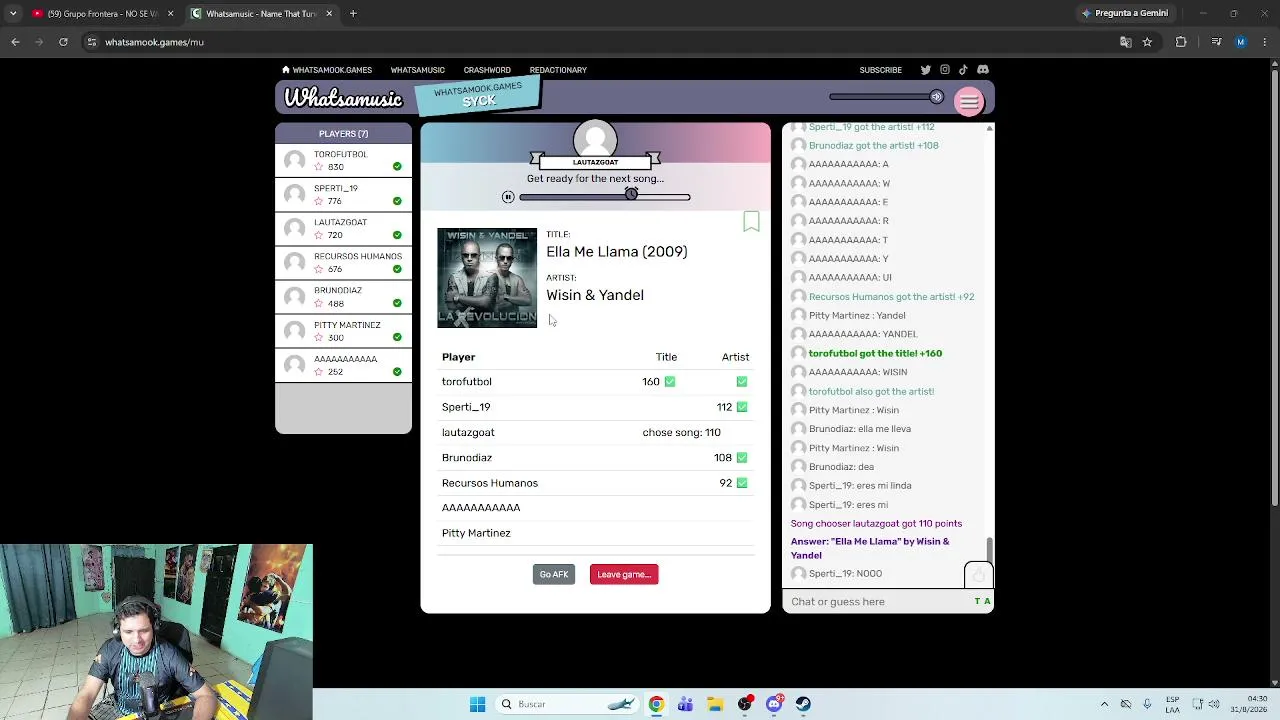This screenshot has width=1280, height=720.
Task: Click the red Leave game button
Action: (x=624, y=574)
